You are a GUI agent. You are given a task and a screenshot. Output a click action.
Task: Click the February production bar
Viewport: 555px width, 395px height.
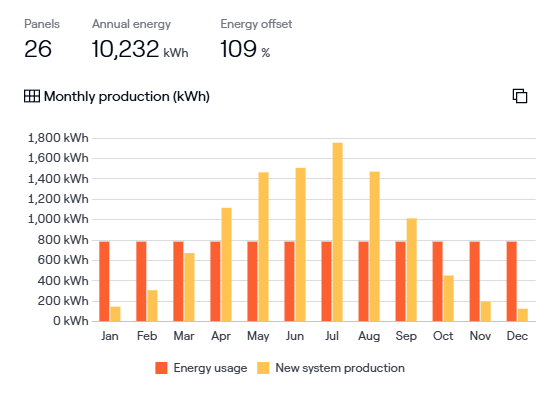tap(153, 306)
